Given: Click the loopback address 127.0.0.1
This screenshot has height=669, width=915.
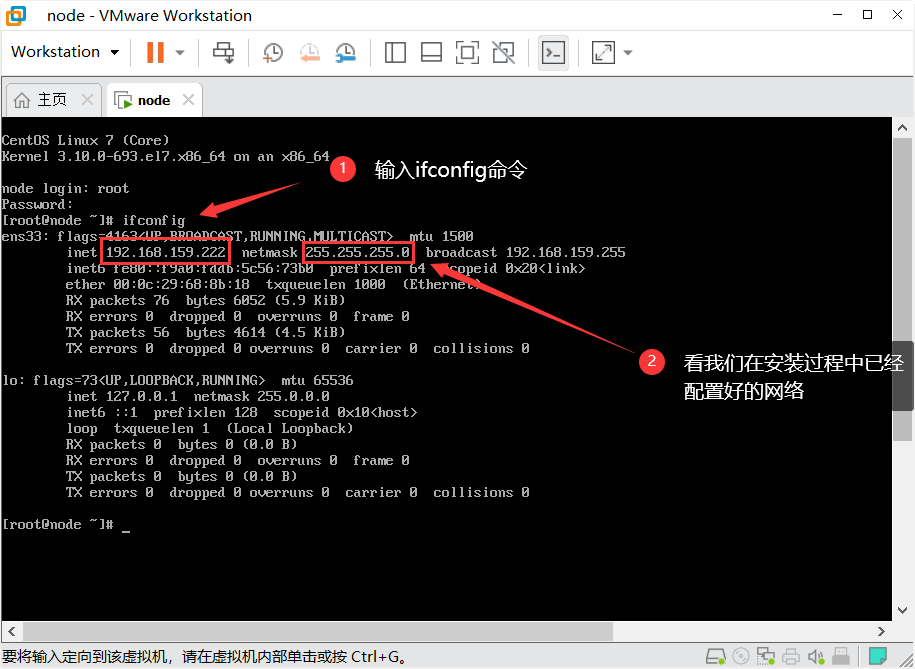Looking at the screenshot, I should tap(141, 396).
